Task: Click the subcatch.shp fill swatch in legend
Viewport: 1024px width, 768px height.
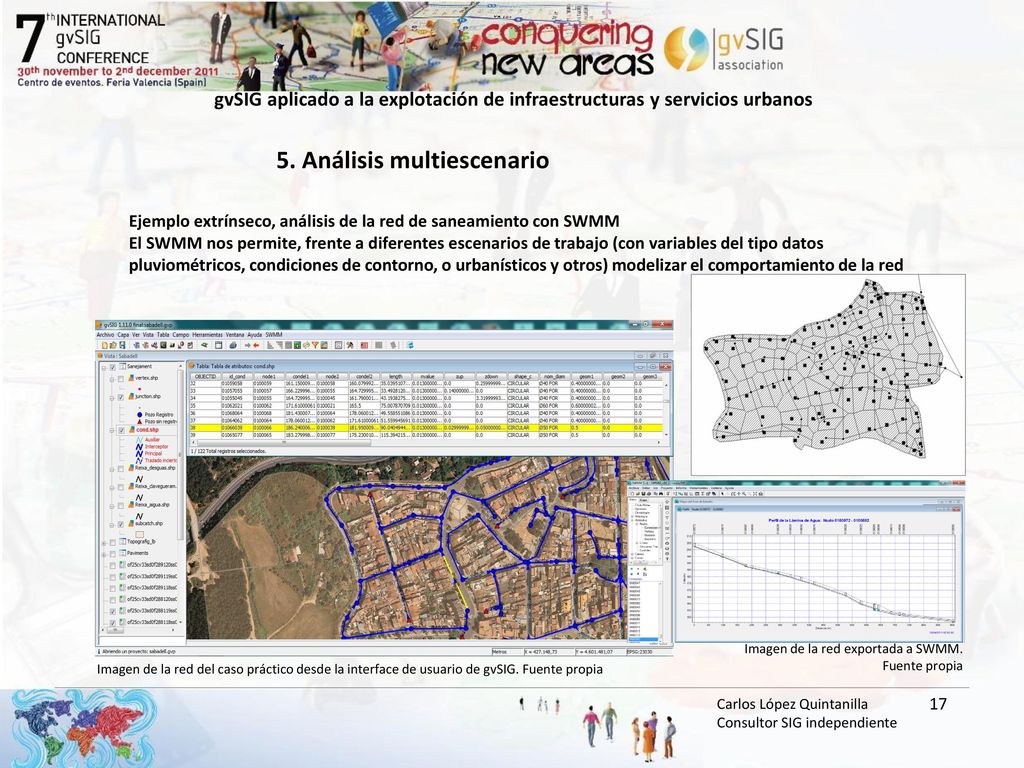Action: pyautogui.click(x=140, y=535)
